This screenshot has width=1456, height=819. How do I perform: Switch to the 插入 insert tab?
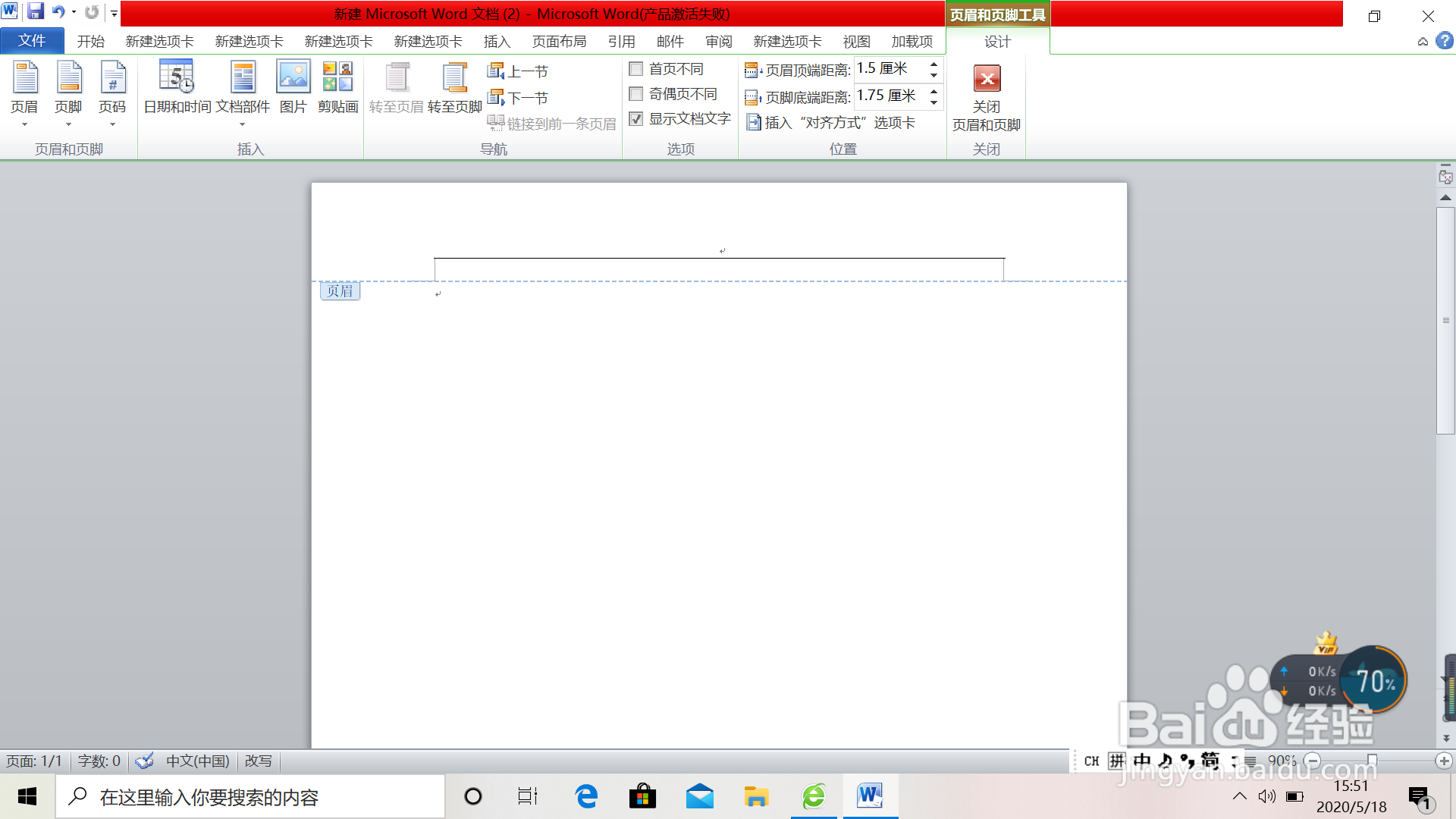coord(497,42)
